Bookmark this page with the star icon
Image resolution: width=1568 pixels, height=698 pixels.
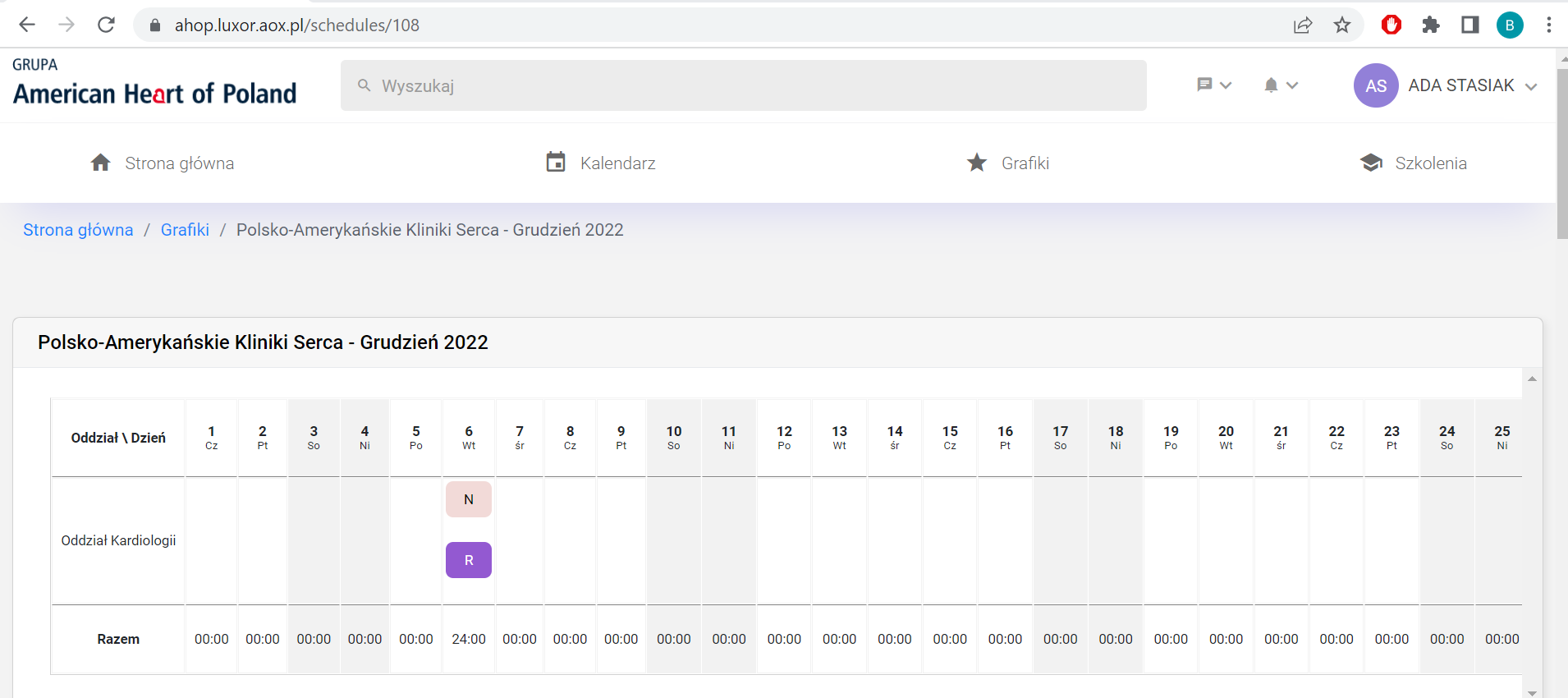pos(1342,25)
